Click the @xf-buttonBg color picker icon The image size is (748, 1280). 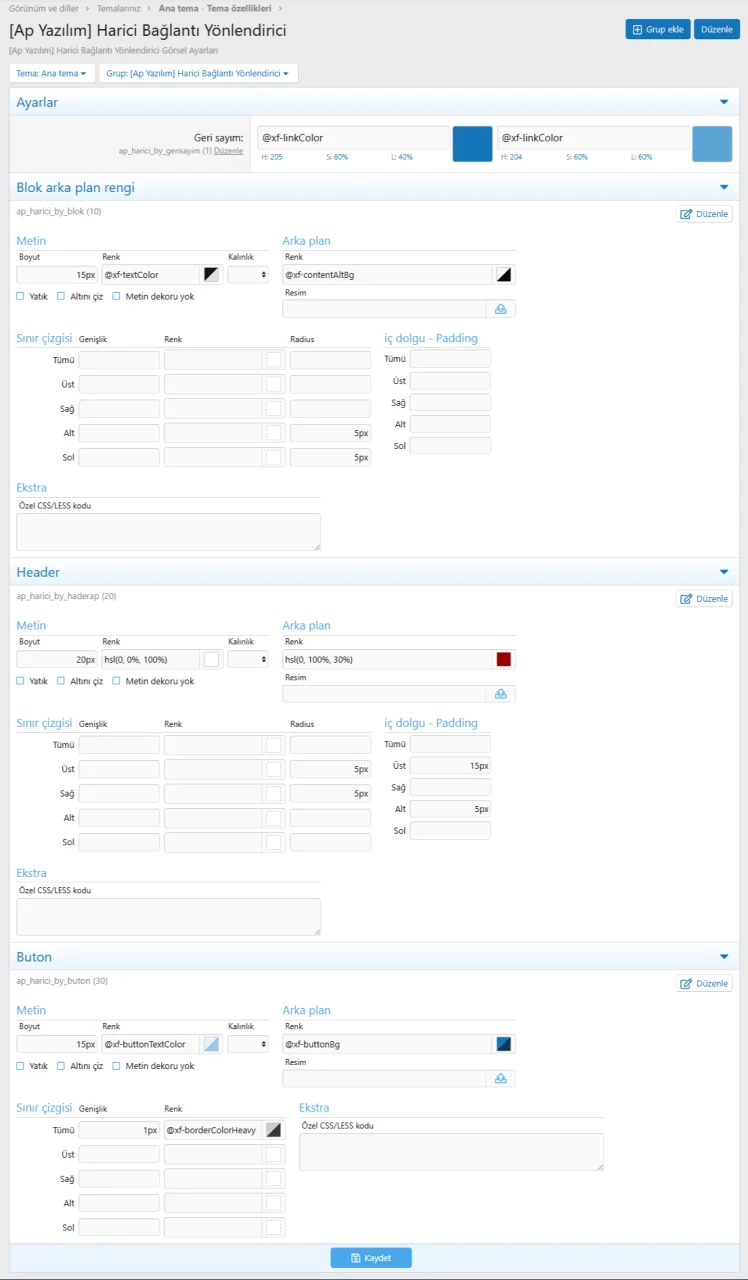point(504,1044)
